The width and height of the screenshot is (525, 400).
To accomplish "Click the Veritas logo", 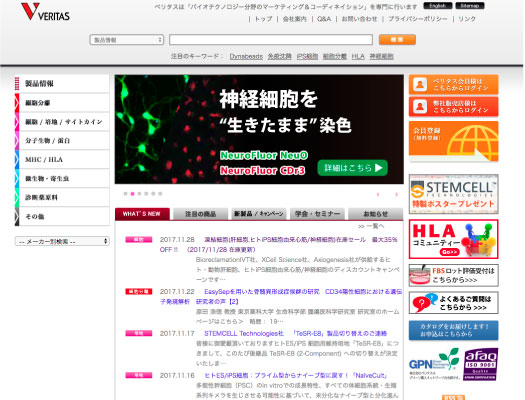I will [46, 12].
